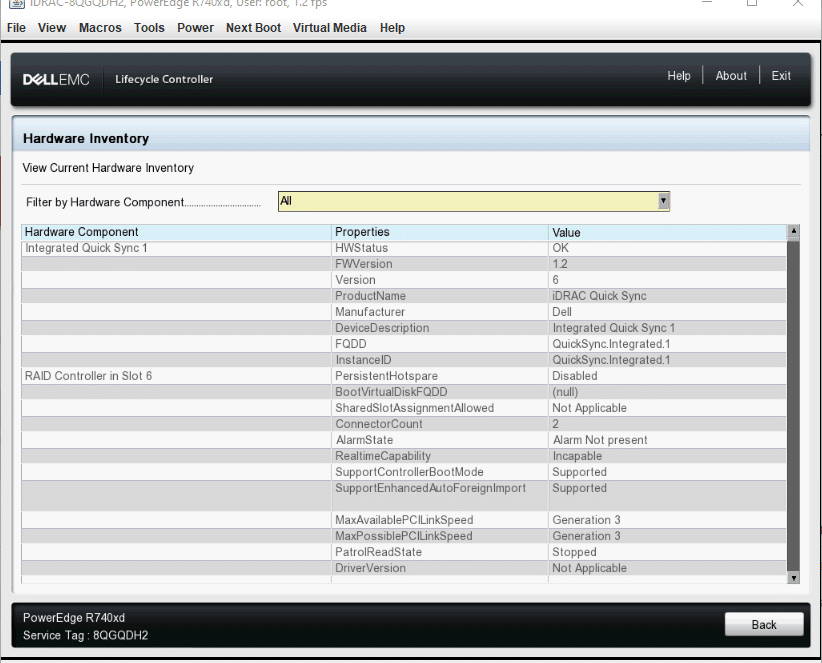
Task: Select the RAID Controller in Slot 6 component
Action: [89, 376]
